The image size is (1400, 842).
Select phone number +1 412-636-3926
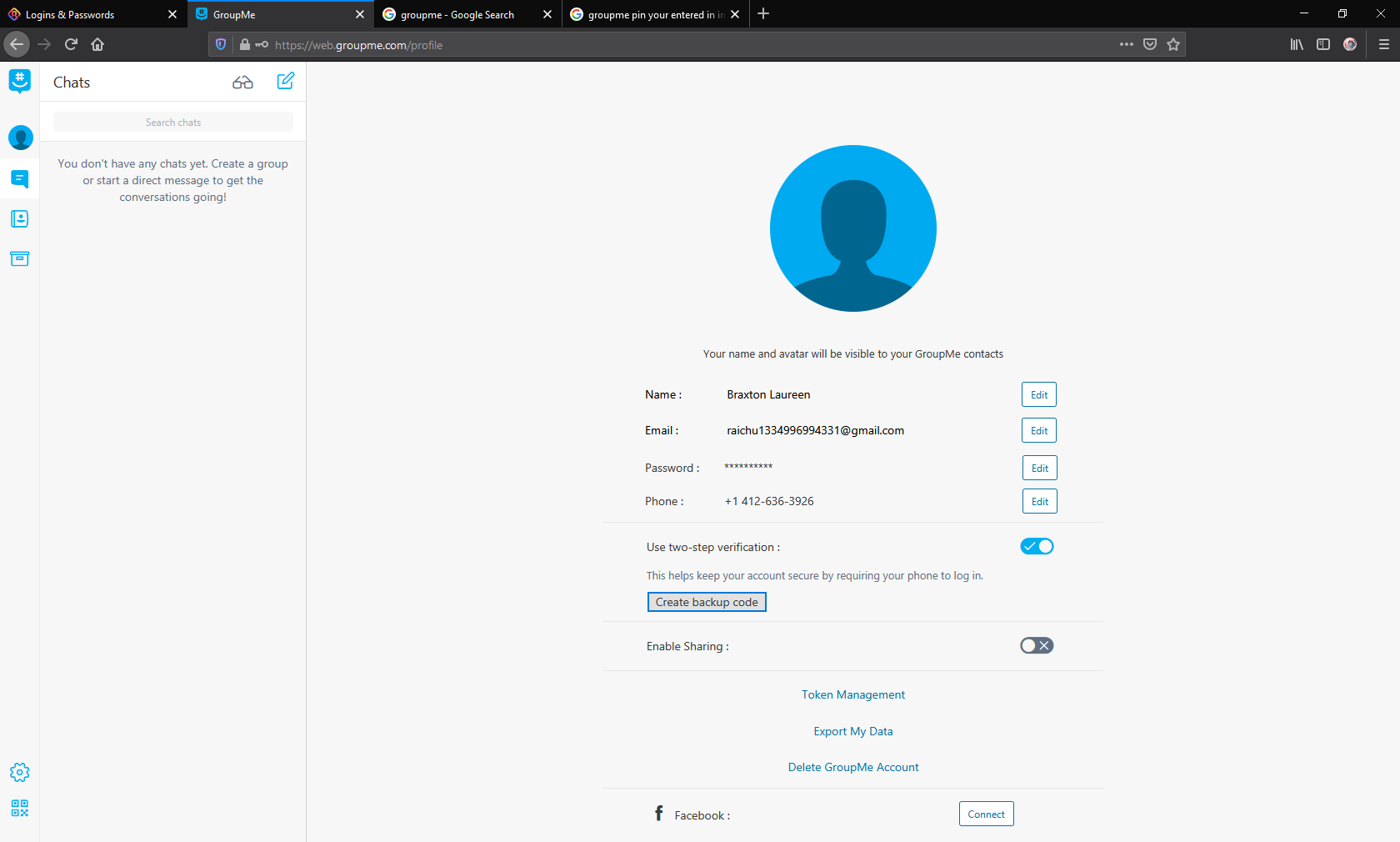point(769,501)
